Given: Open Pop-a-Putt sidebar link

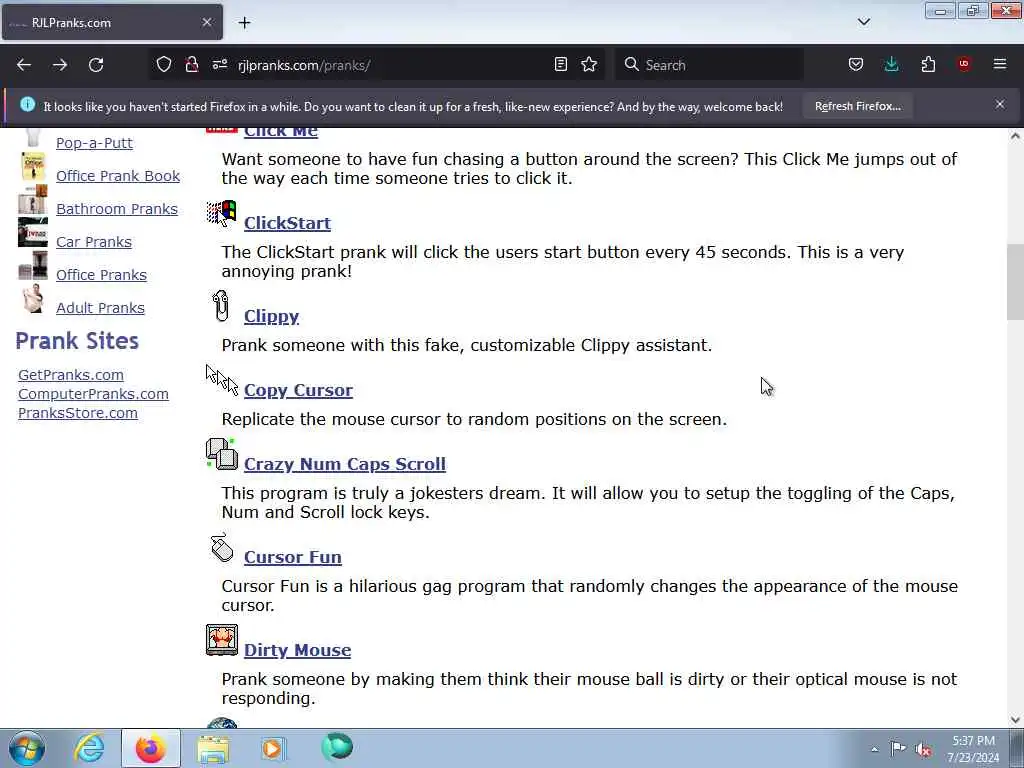Looking at the screenshot, I should pyautogui.click(x=94, y=143).
